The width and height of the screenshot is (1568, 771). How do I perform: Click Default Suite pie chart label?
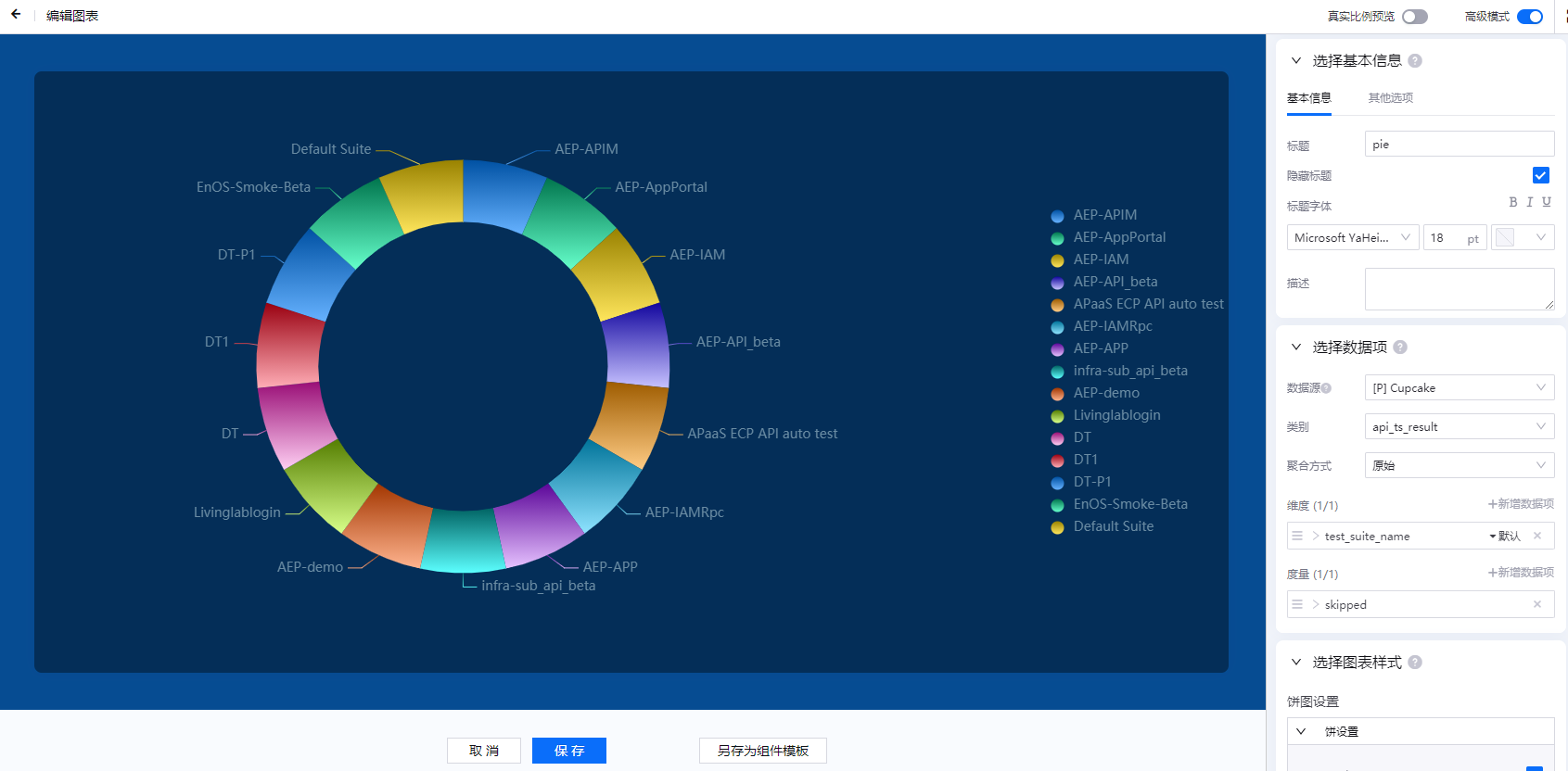(331, 149)
